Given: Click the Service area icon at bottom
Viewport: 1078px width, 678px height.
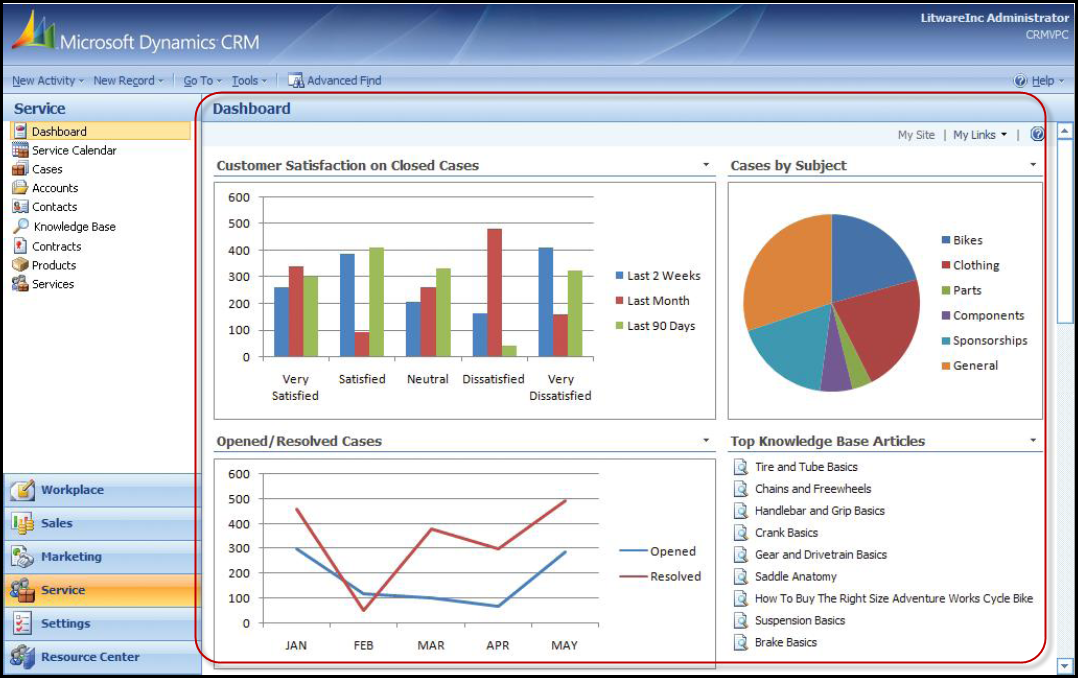Looking at the screenshot, I should [x=22, y=590].
